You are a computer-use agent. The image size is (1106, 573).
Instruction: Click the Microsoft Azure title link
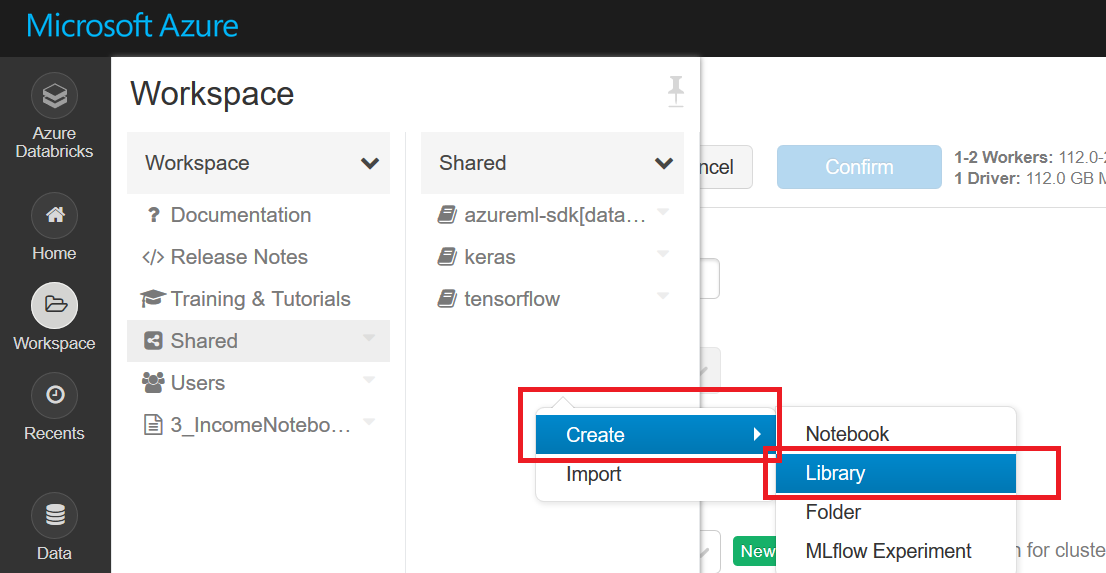tap(132, 26)
